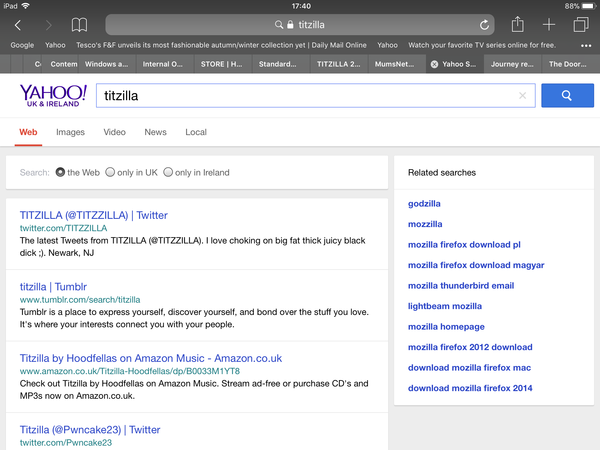Screen dimensions: 600x450
Task: Clear search box with X icon
Action: pyautogui.click(x=522, y=96)
